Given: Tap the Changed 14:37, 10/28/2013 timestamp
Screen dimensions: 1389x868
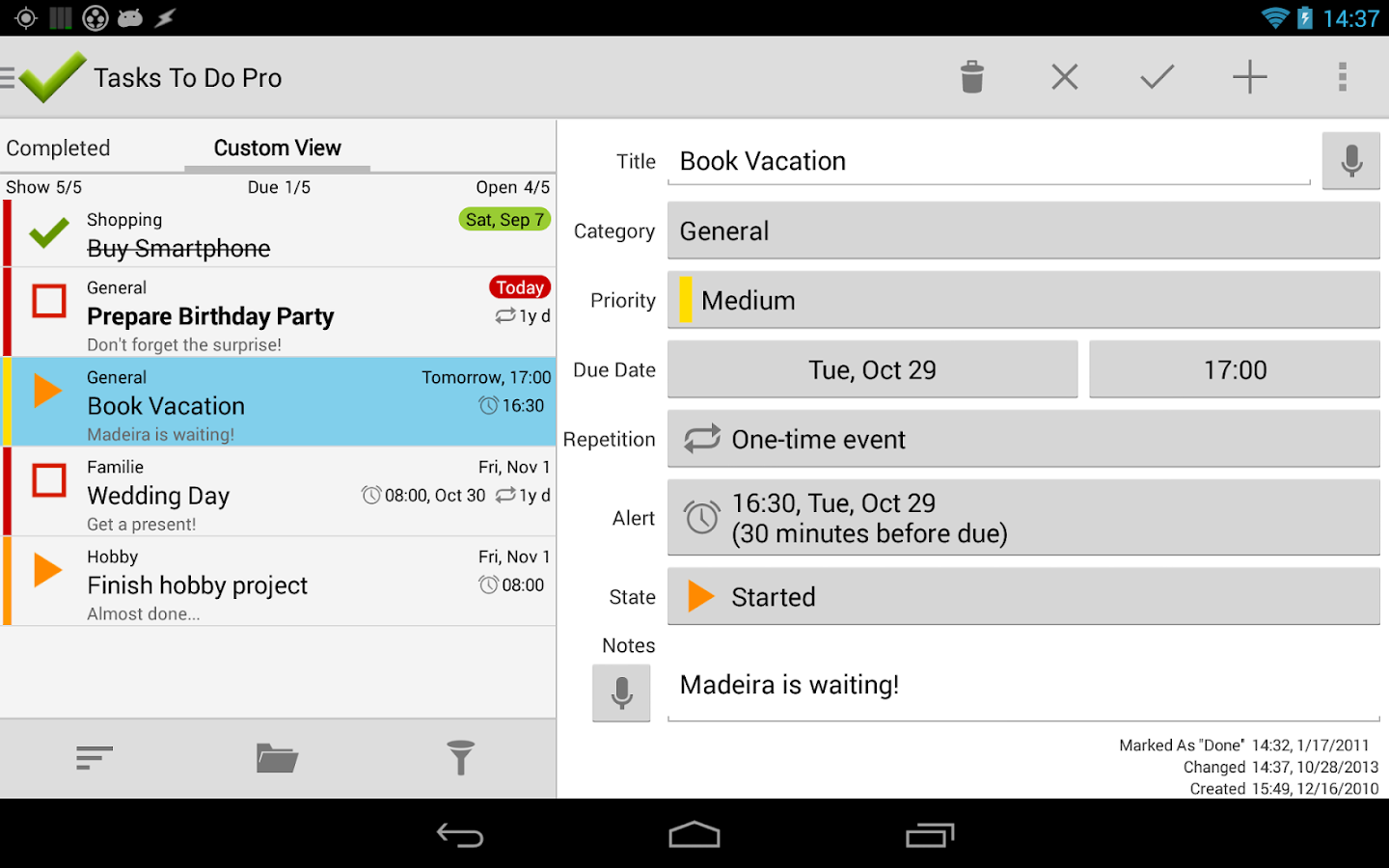Looking at the screenshot, I should point(1281,768).
